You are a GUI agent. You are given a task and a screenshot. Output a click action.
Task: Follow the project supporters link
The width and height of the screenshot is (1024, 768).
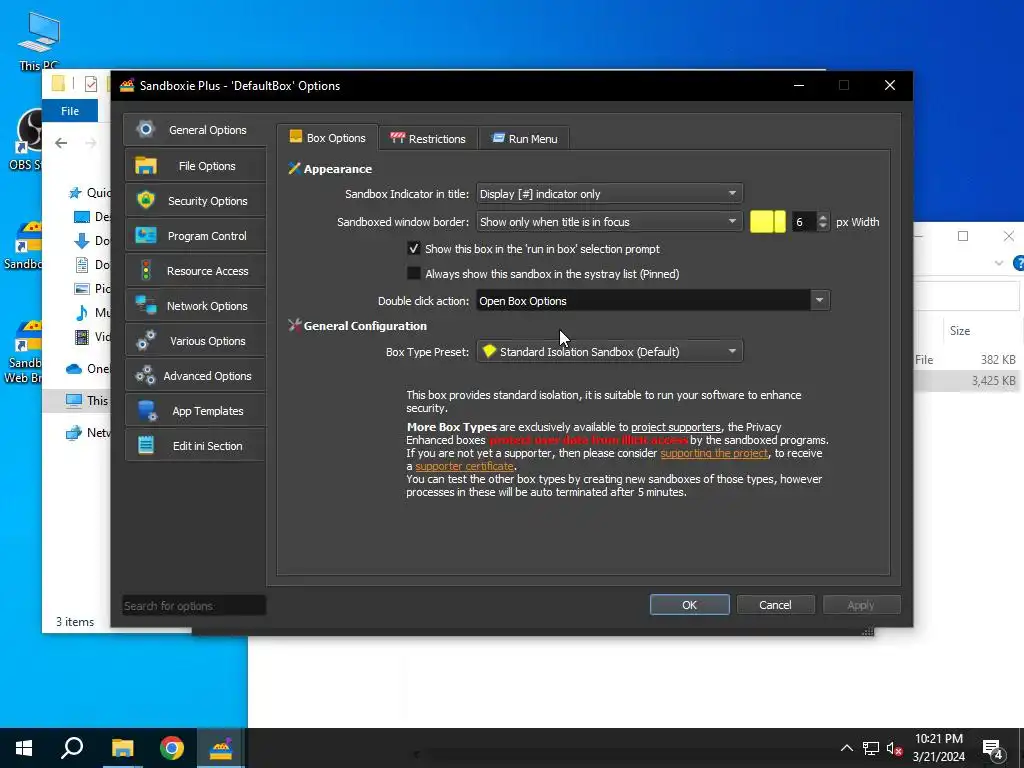pyautogui.click(x=675, y=427)
